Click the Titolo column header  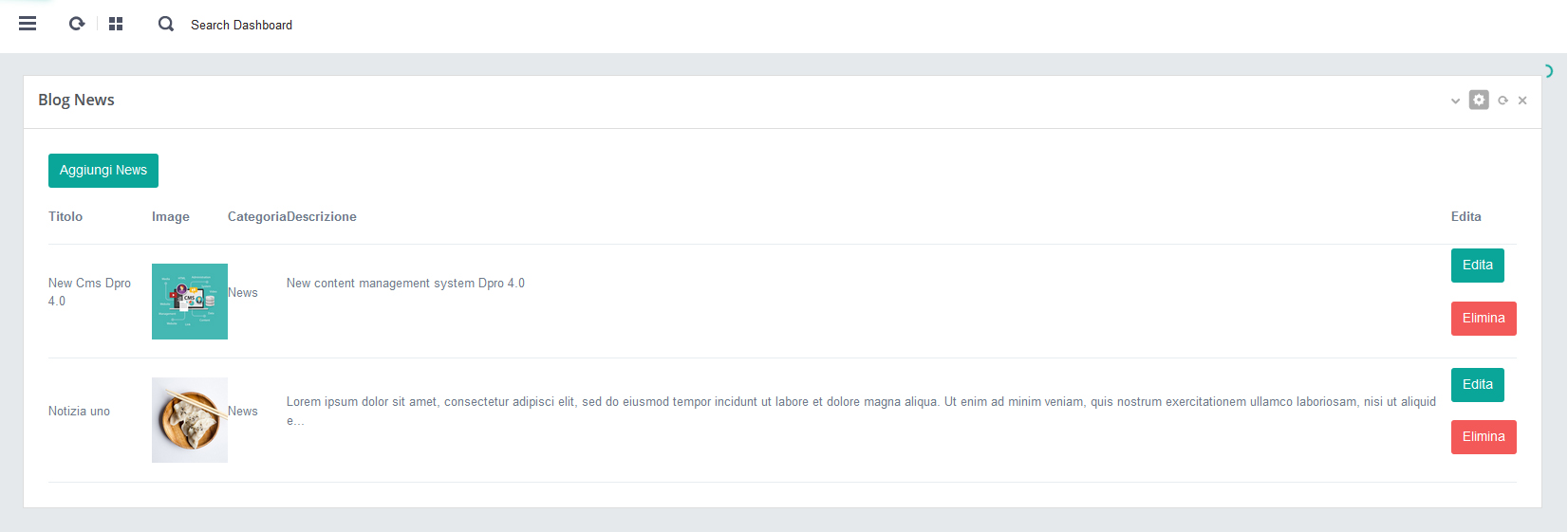click(65, 217)
